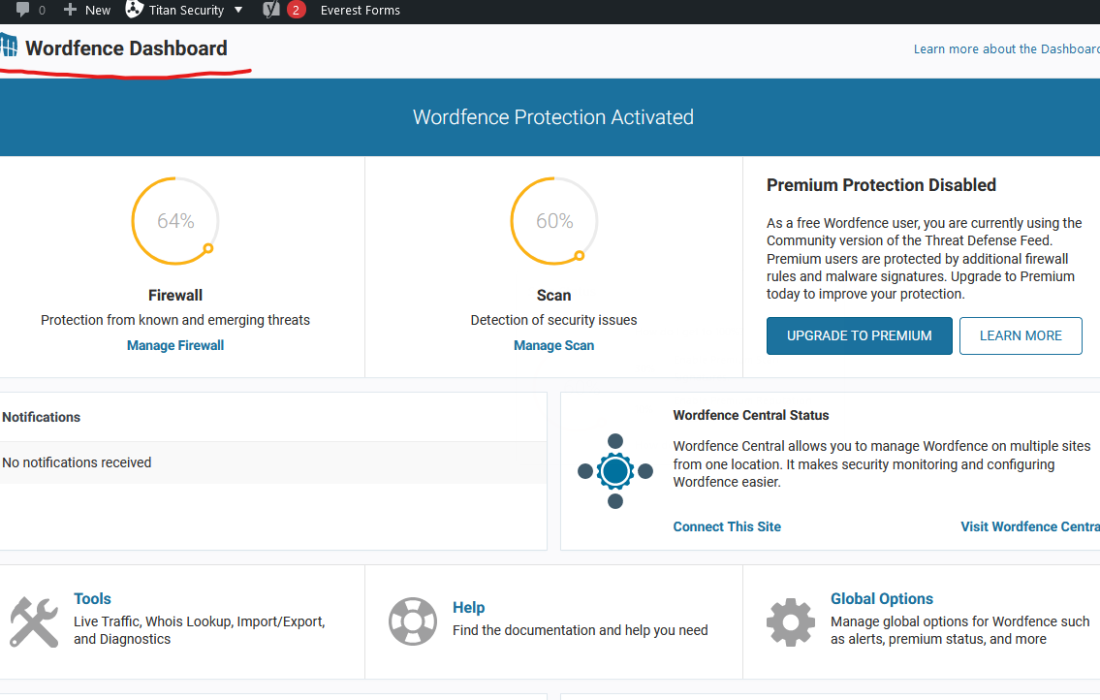Screen dimensions: 1100x700
Task: Open Learn more about the Dashboard link
Action: click(x=1006, y=49)
